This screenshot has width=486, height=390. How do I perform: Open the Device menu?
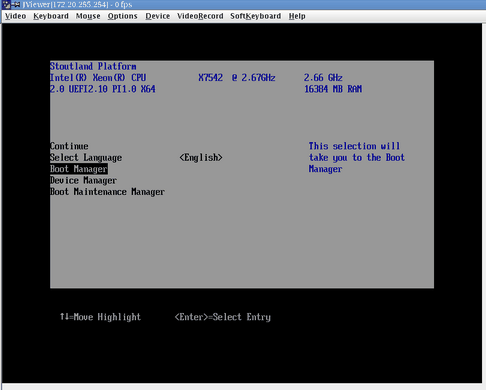[x=158, y=16]
